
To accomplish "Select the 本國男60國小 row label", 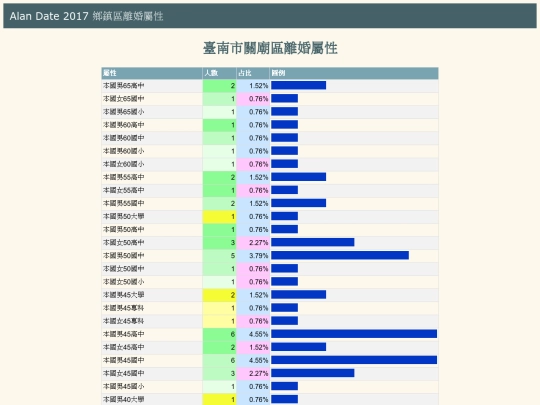I will (x=124, y=151).
